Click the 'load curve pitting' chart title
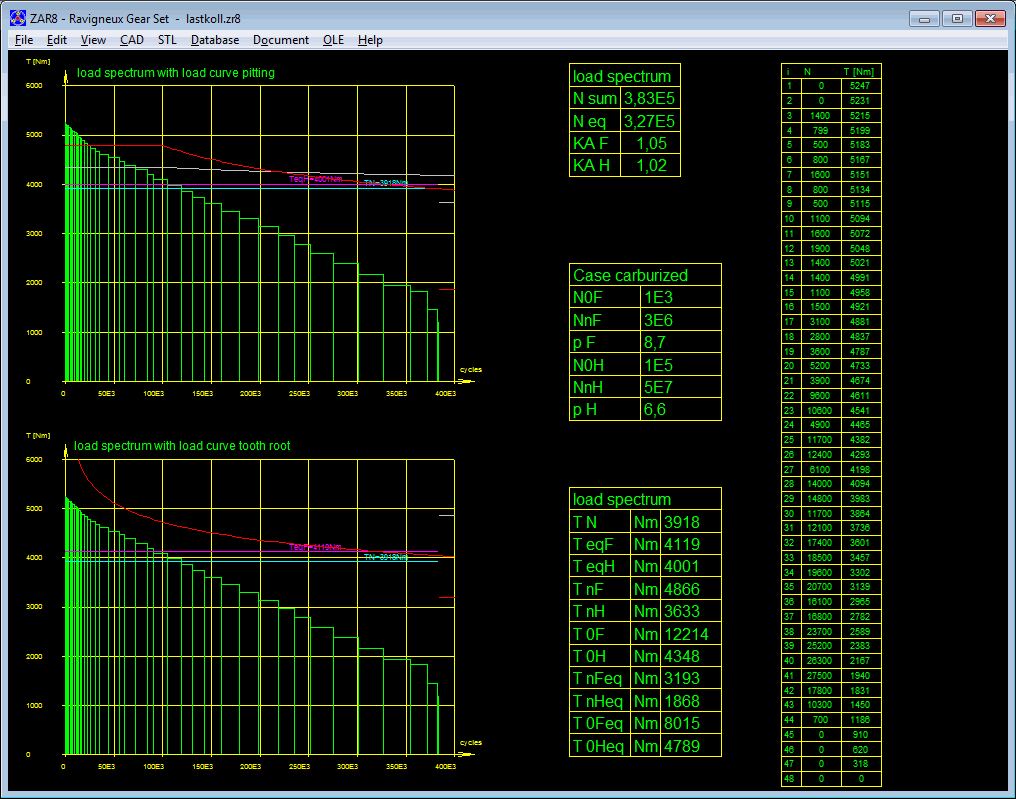The width and height of the screenshot is (1016, 799). click(175, 73)
